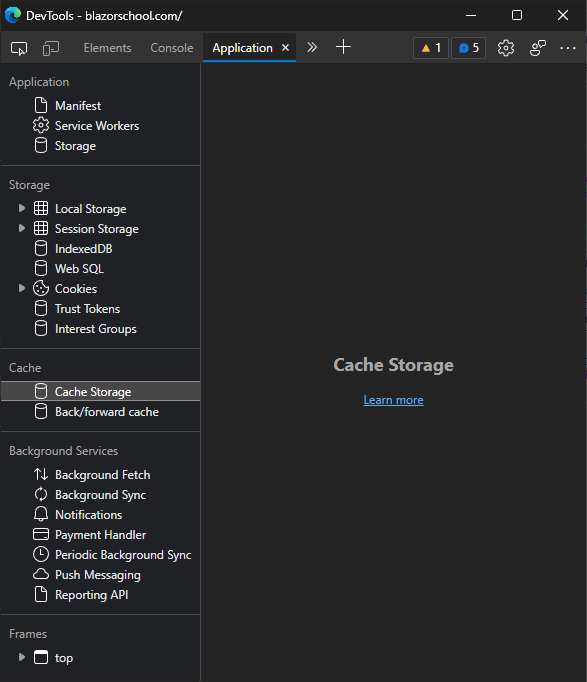
Task: Click the IndexedDB database icon
Action: pyautogui.click(x=41, y=248)
